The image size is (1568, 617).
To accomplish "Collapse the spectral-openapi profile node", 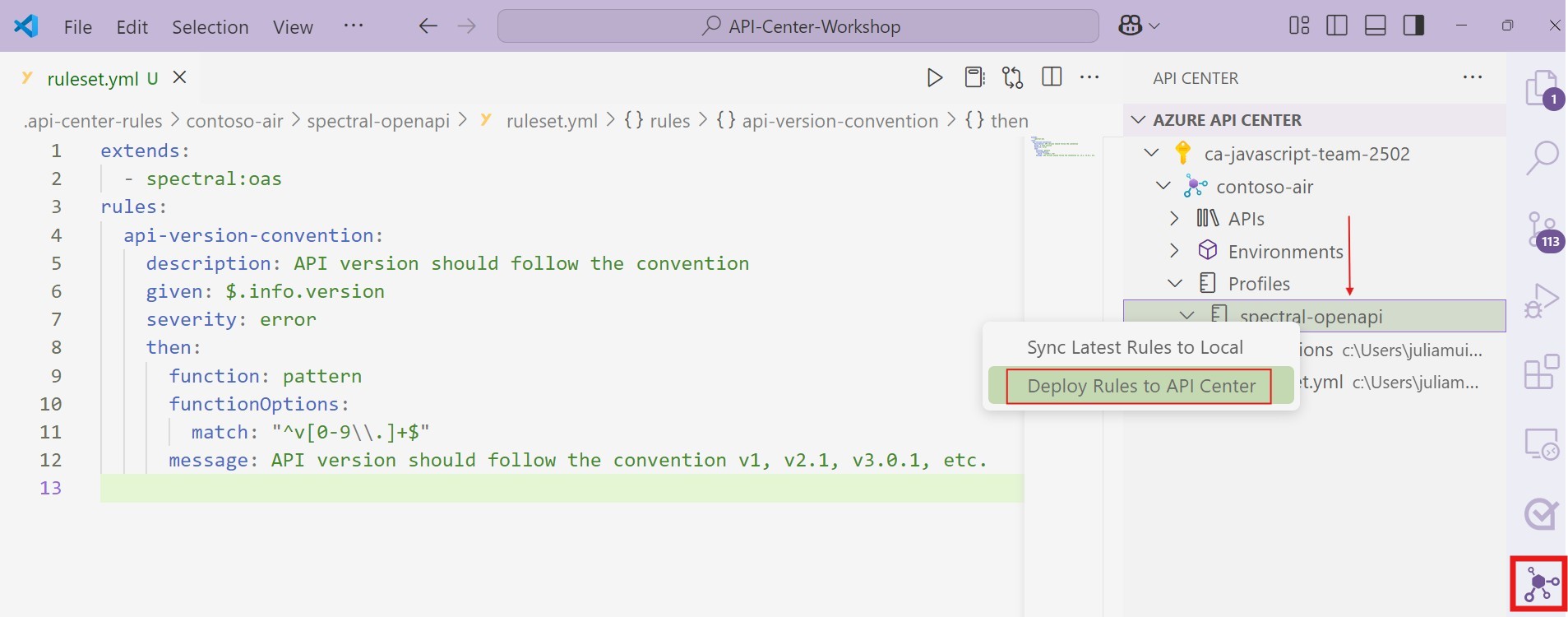I will pos(1186,315).
